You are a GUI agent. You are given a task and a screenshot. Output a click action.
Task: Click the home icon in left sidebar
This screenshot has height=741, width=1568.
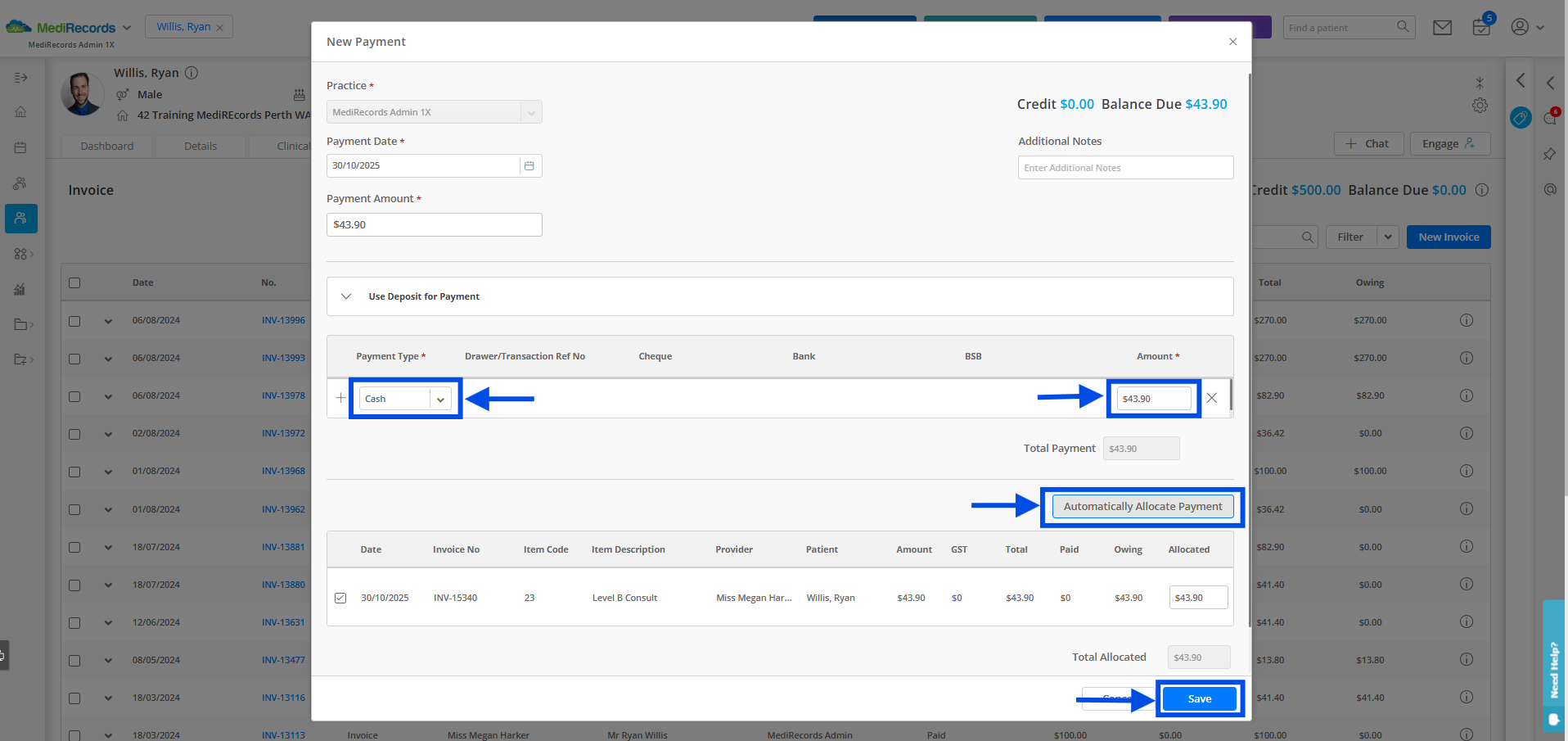21,112
